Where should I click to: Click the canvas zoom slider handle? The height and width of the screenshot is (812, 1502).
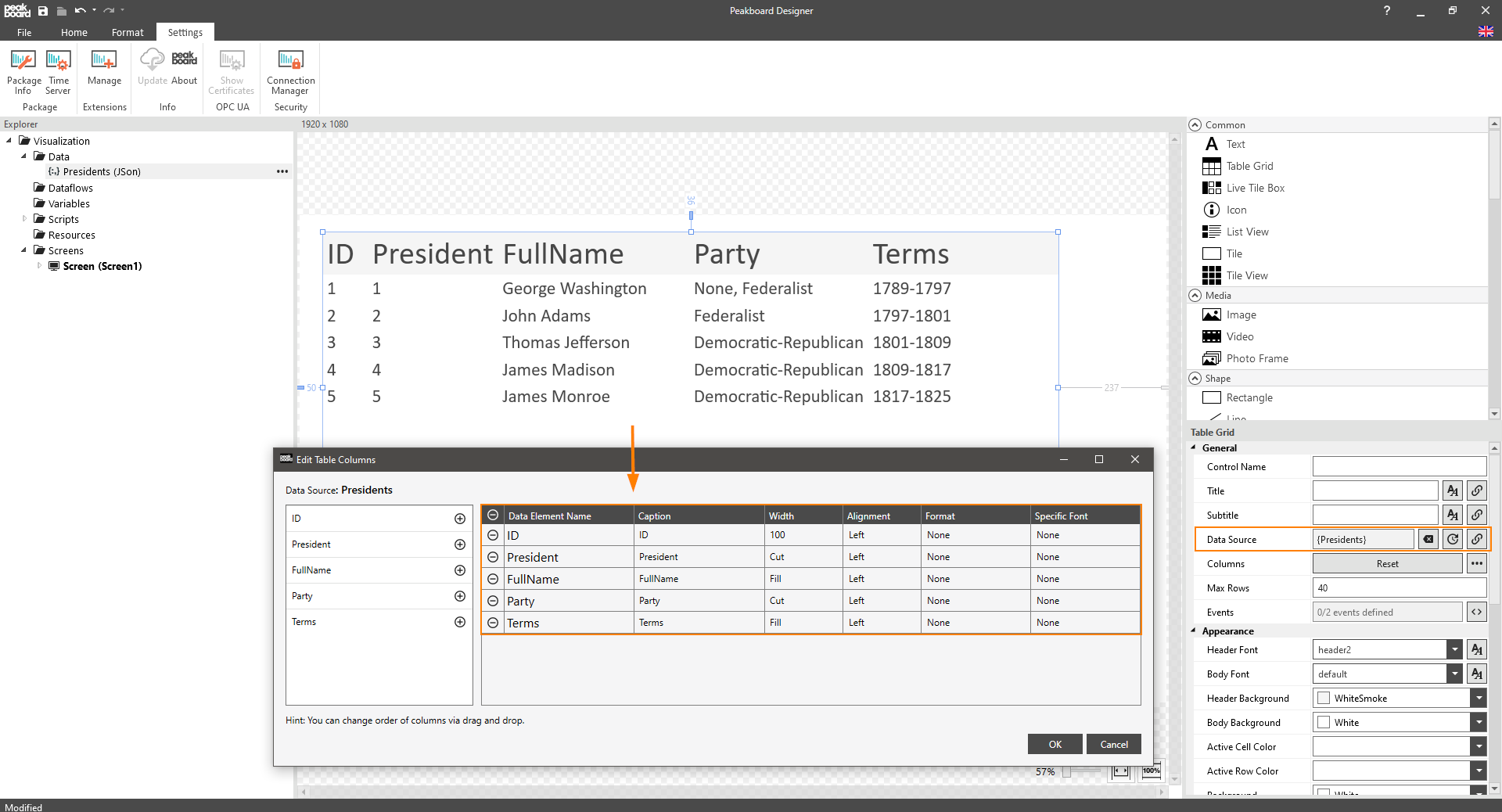1066,771
